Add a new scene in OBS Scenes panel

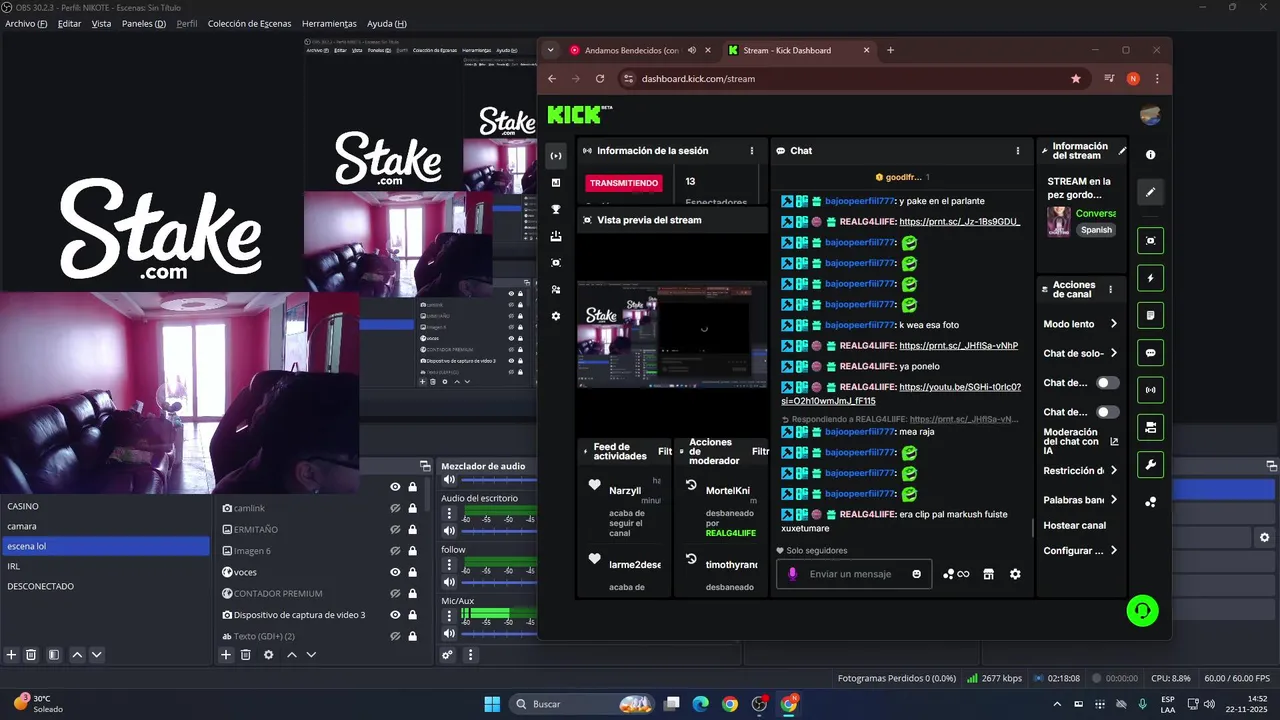click(x=12, y=655)
